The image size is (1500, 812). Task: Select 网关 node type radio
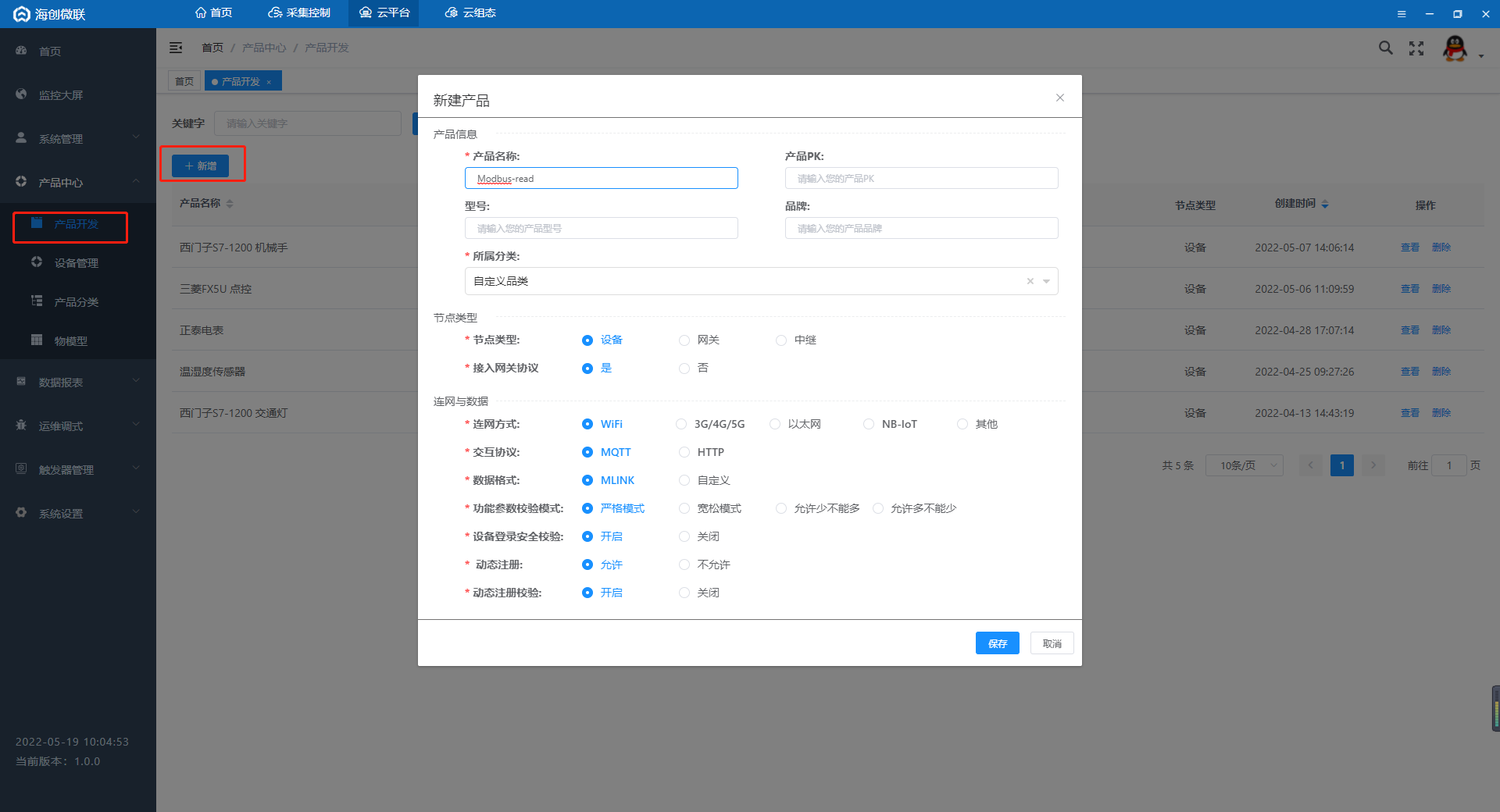(684, 340)
